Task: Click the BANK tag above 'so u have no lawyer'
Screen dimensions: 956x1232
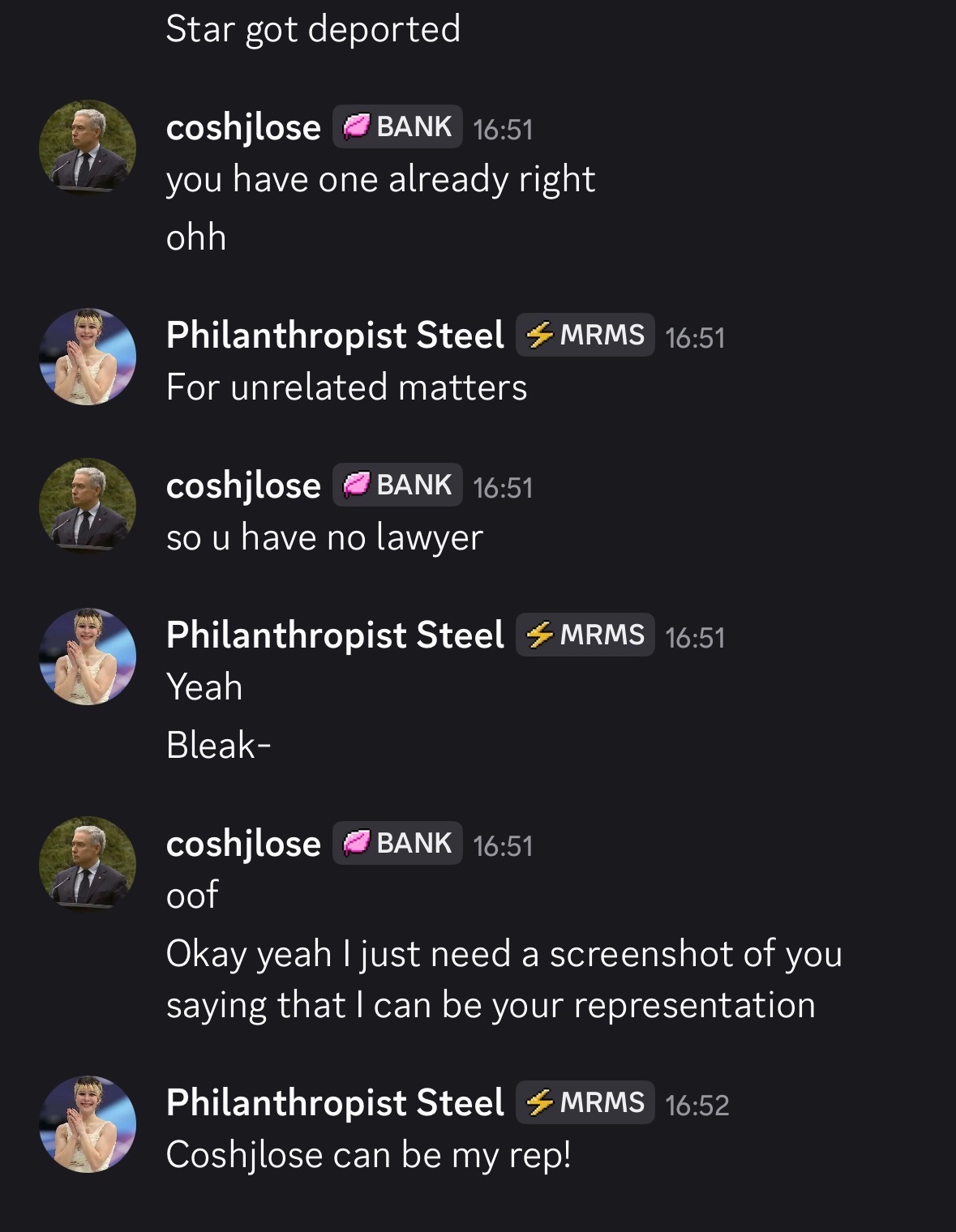Action: 397,485
